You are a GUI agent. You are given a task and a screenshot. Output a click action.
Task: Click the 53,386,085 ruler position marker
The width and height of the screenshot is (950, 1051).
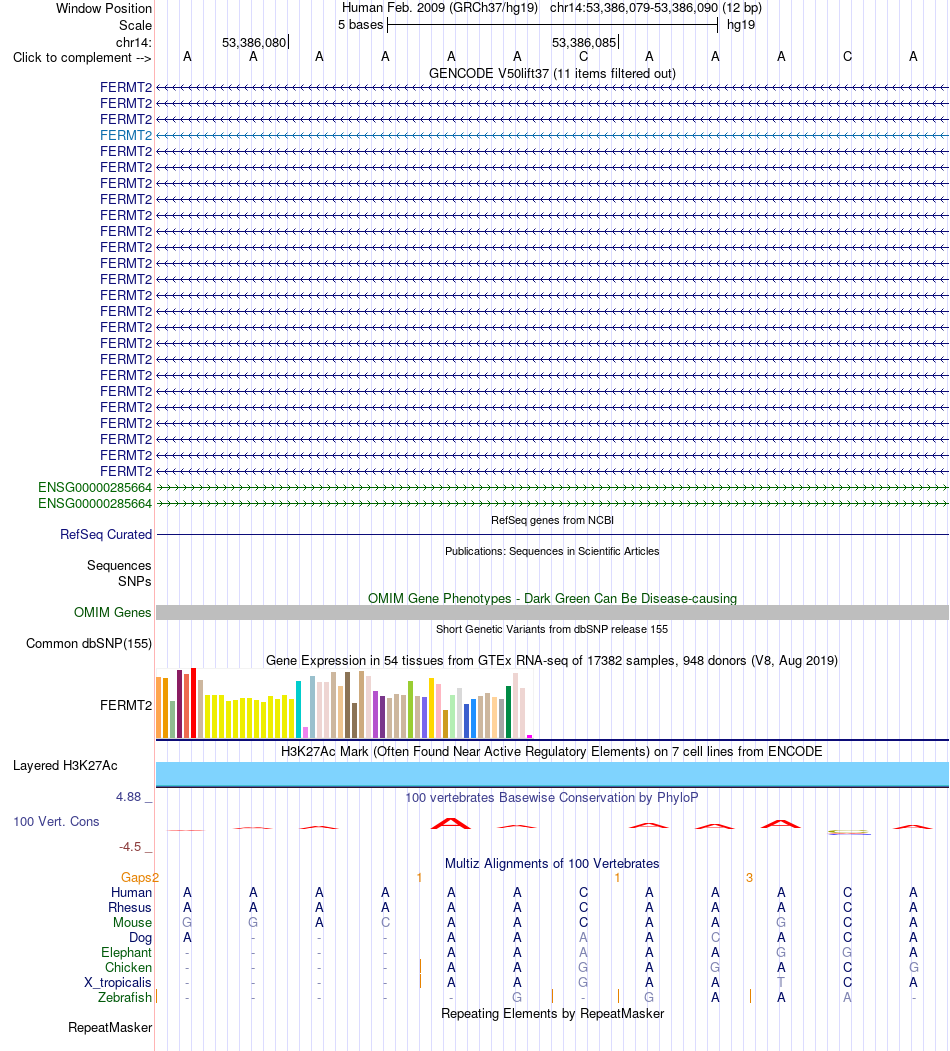point(584,42)
